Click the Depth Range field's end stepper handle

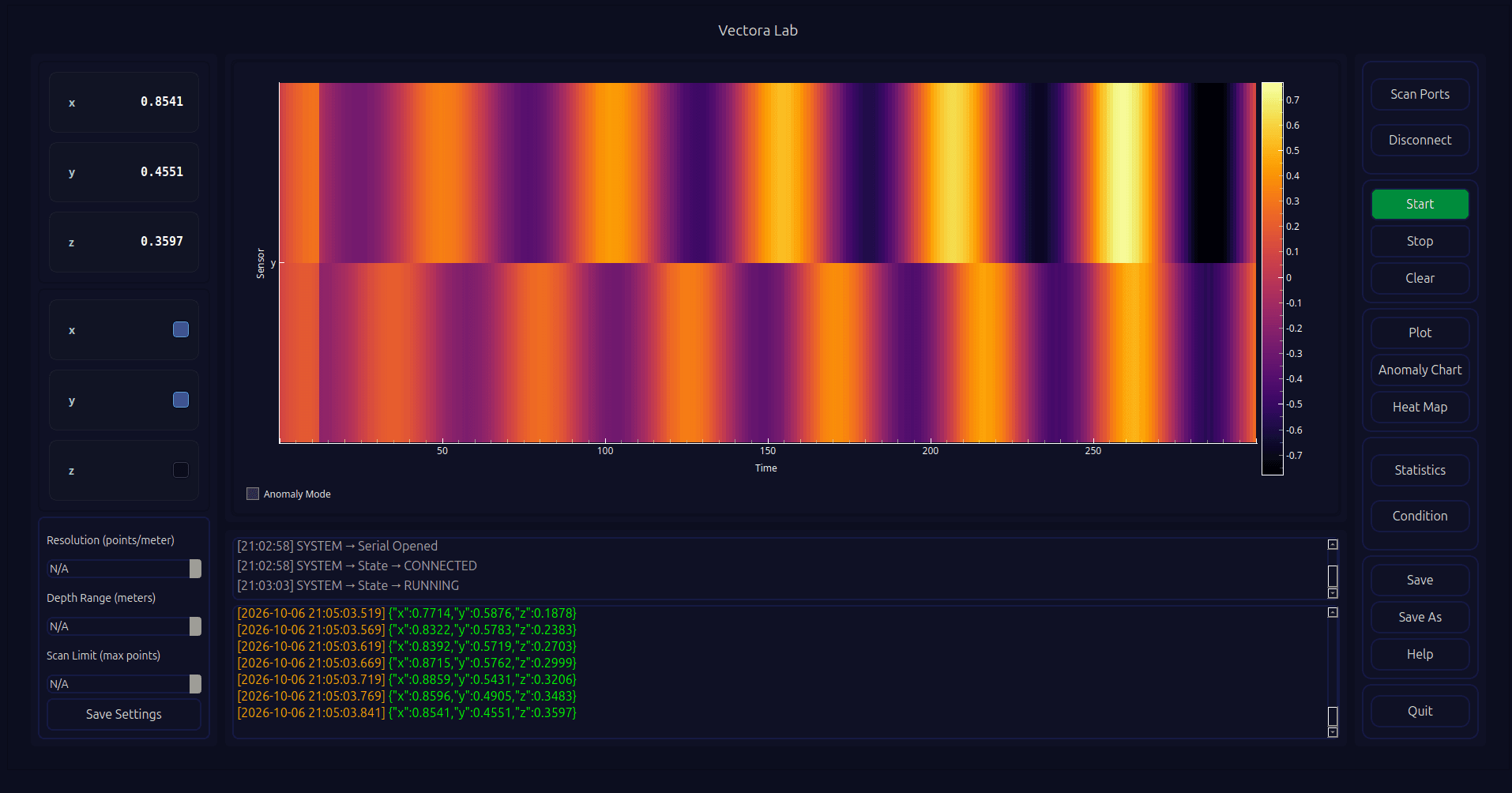coord(195,626)
